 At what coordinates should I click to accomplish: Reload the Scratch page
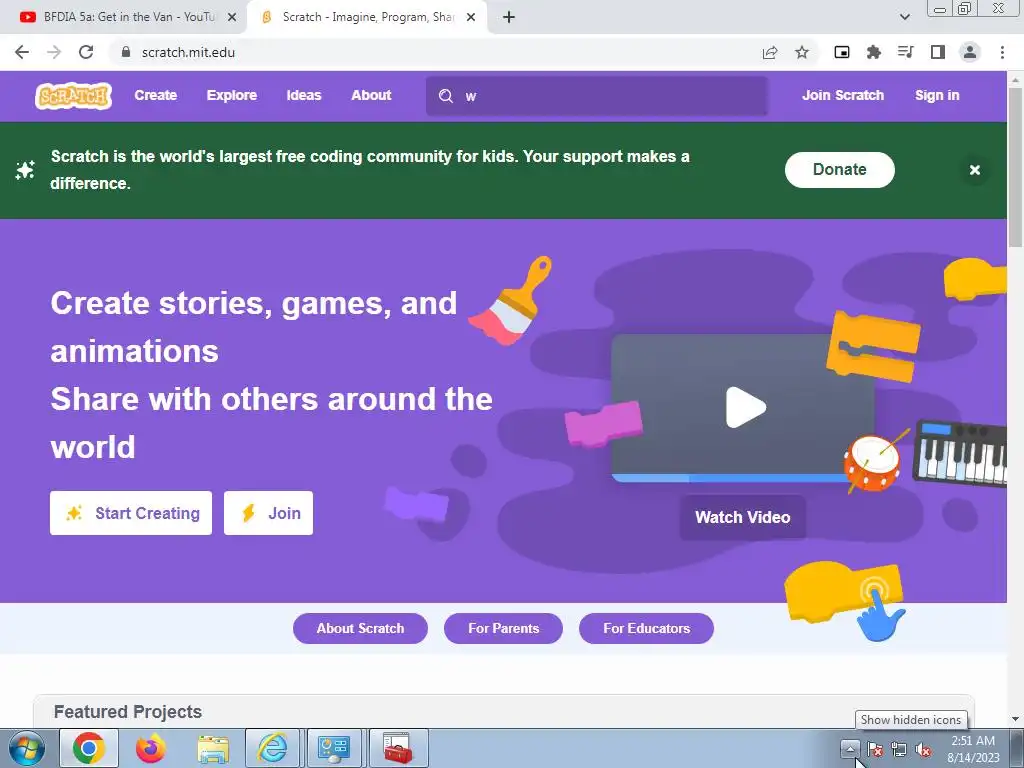pyautogui.click(x=86, y=52)
